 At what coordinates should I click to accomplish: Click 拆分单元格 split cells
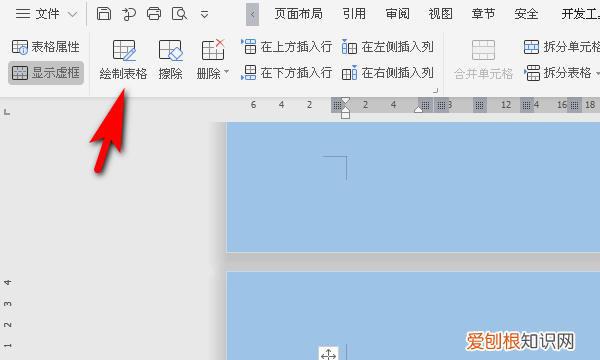coord(562,47)
